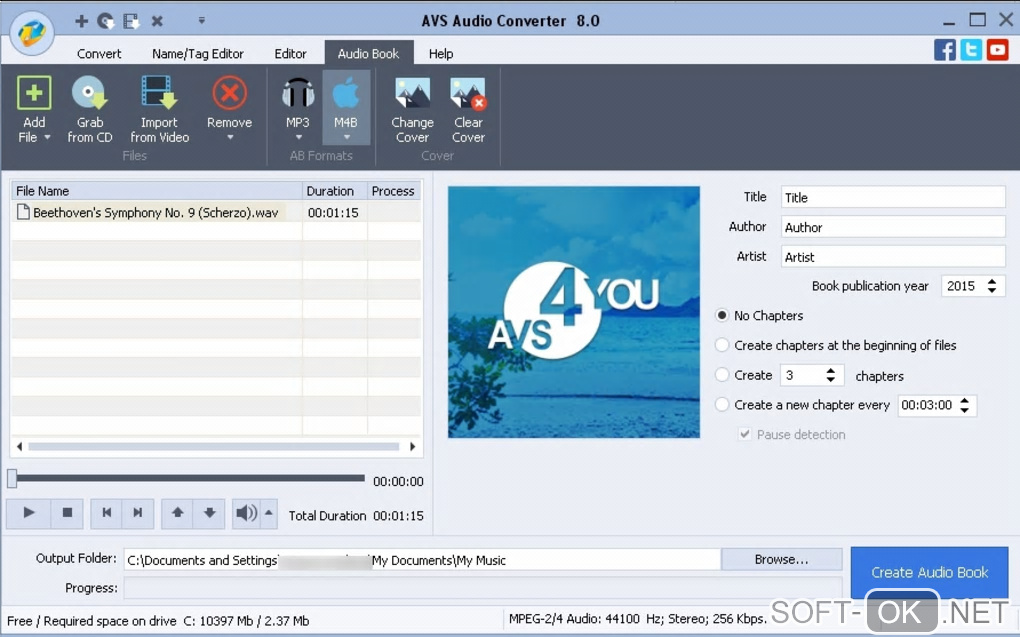
Task: Click the chapter interval time stepper arrows
Action: [965, 405]
